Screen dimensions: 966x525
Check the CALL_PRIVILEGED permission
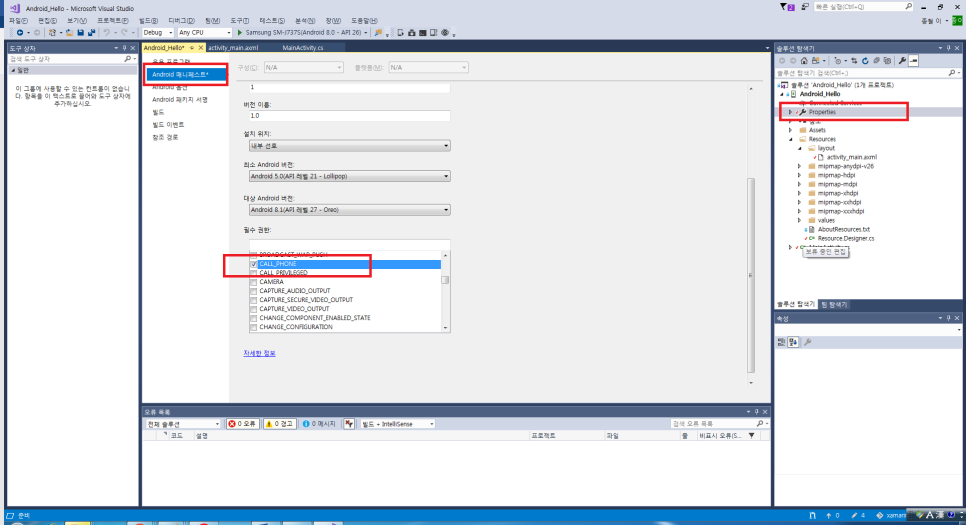point(253,273)
